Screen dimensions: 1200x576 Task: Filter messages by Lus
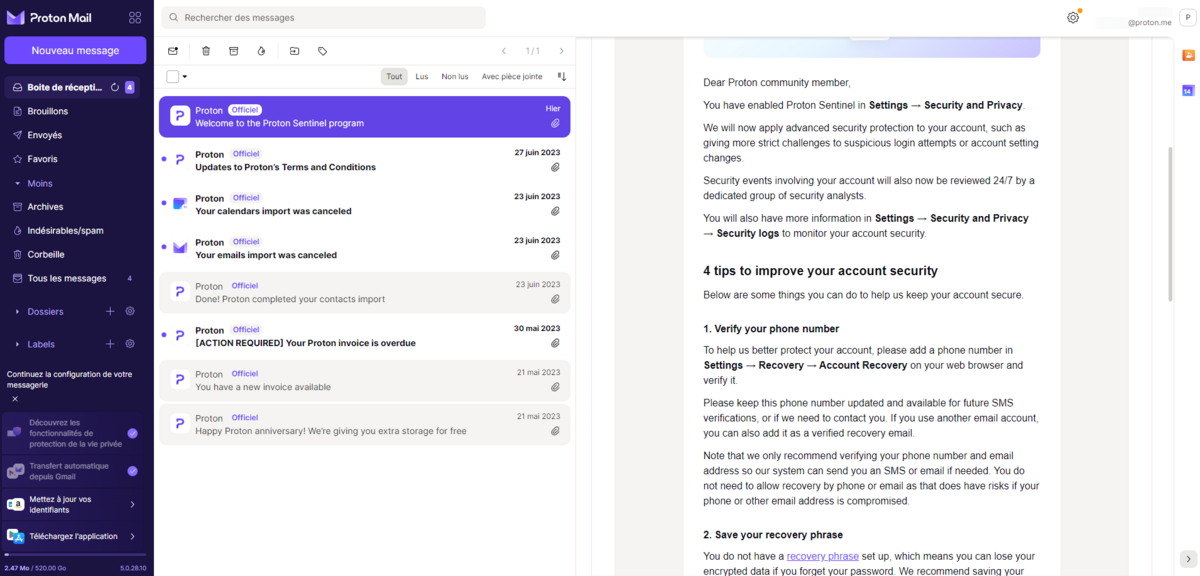pyautogui.click(x=422, y=76)
